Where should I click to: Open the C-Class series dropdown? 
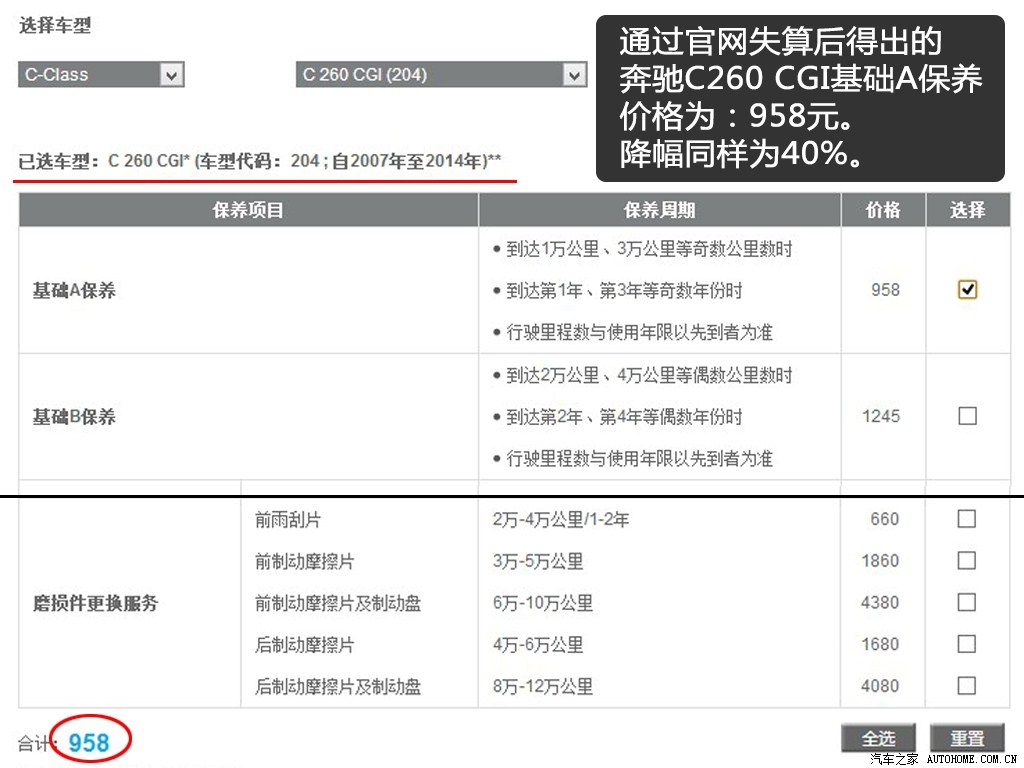point(101,74)
